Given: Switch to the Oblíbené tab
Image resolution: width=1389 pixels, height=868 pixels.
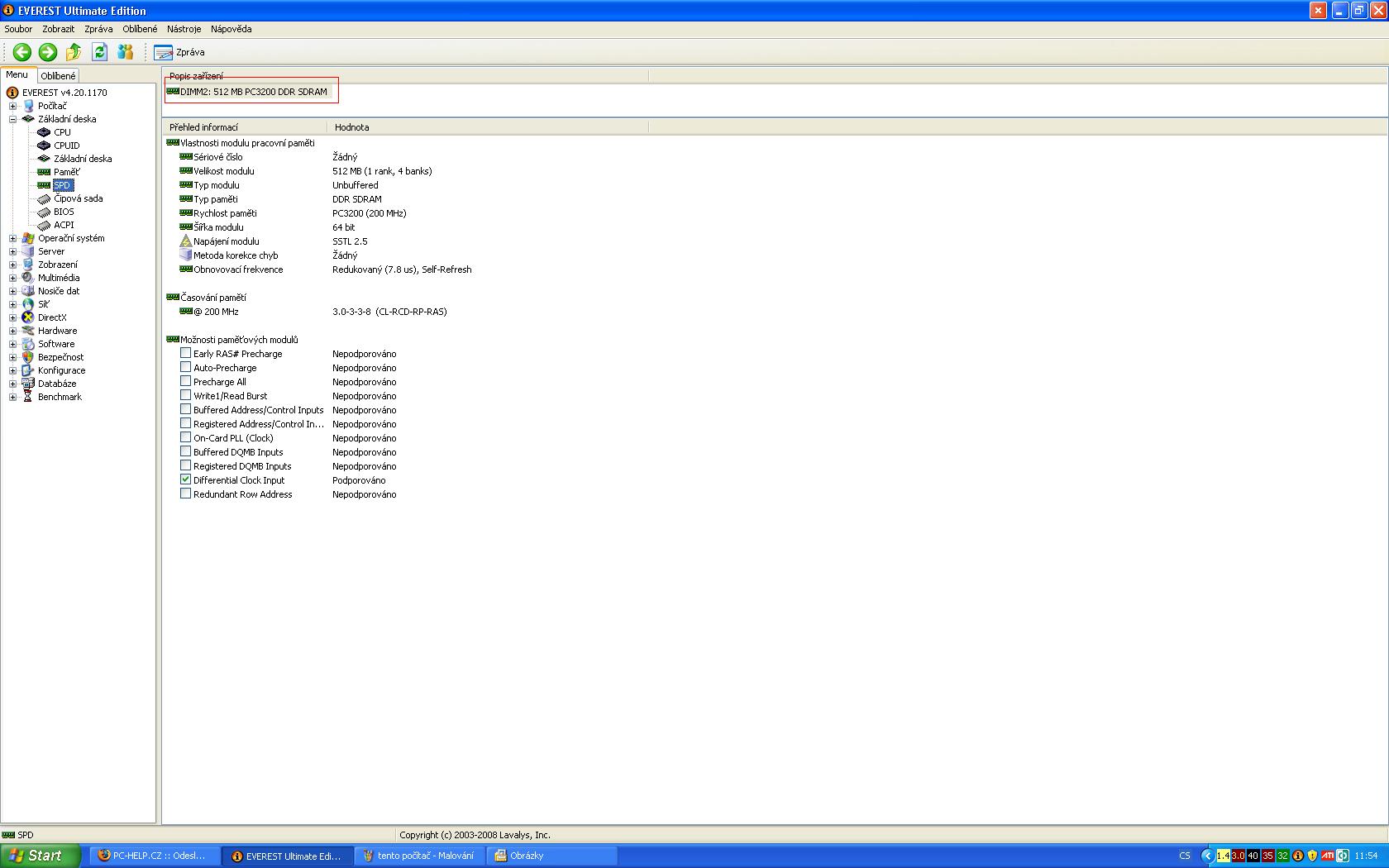Looking at the screenshot, I should coord(58,75).
